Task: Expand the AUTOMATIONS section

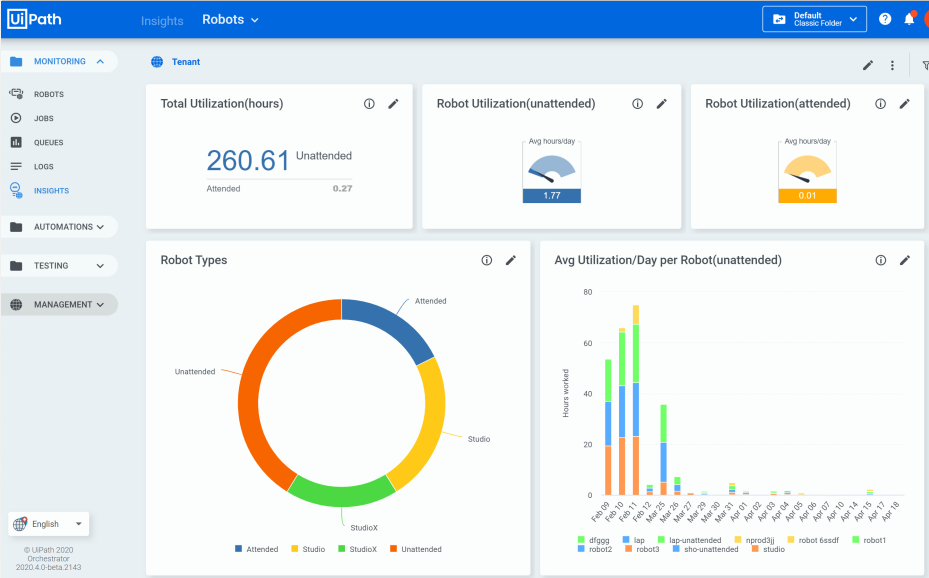Action: [x=100, y=227]
